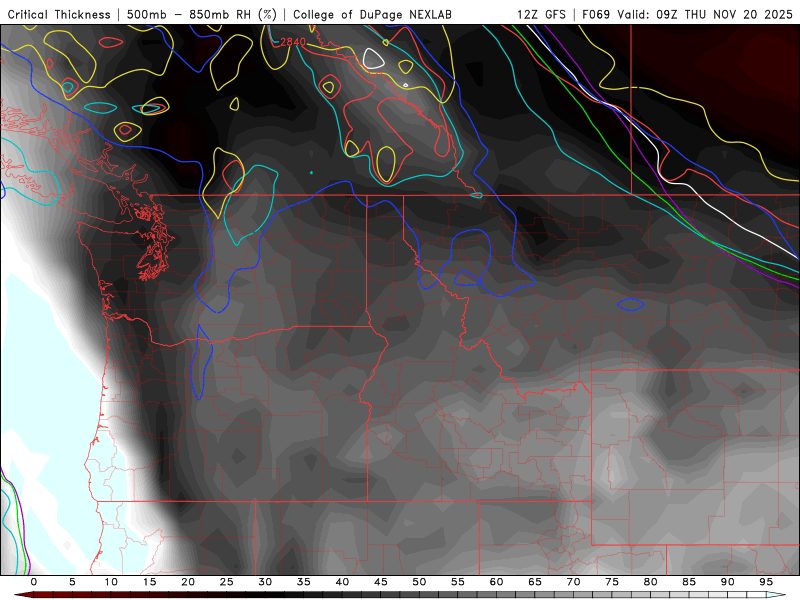800x600 pixels.
Task: Click the "60" tick on the humidity scale
Action: (x=496, y=582)
